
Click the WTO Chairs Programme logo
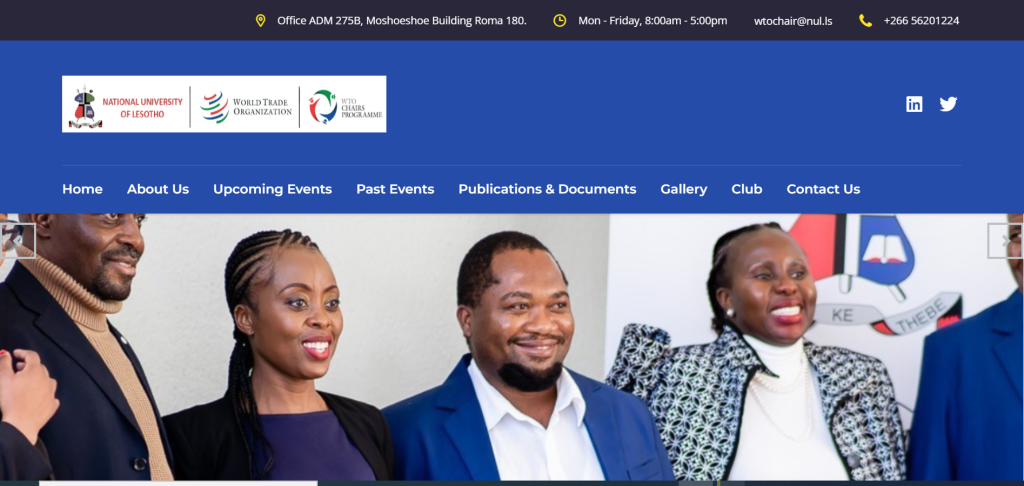[345, 106]
